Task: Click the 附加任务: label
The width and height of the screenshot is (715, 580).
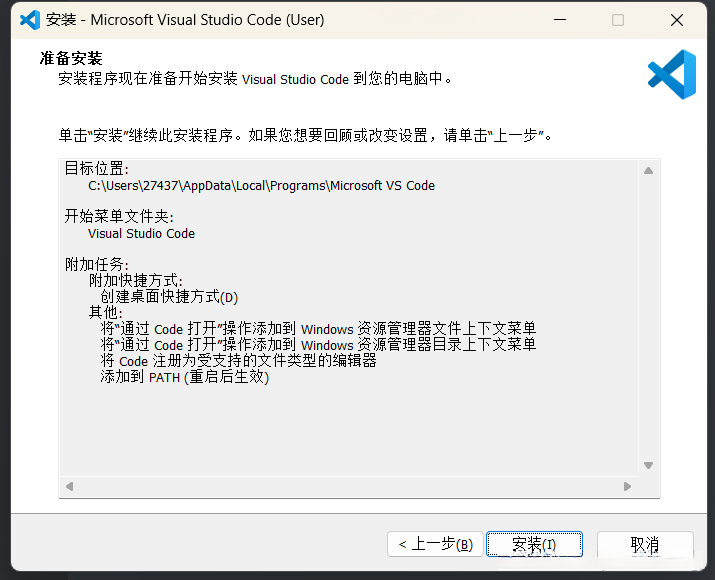Action: (x=97, y=264)
